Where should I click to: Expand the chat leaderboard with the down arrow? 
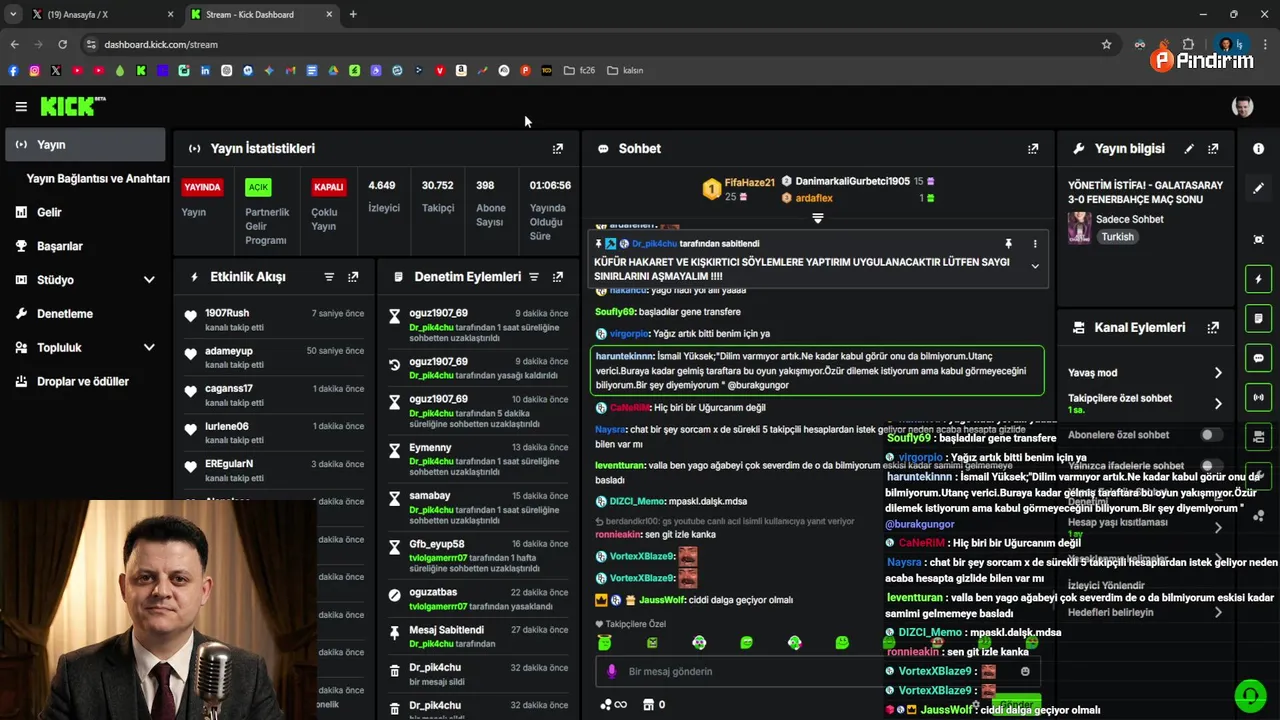pos(817,217)
